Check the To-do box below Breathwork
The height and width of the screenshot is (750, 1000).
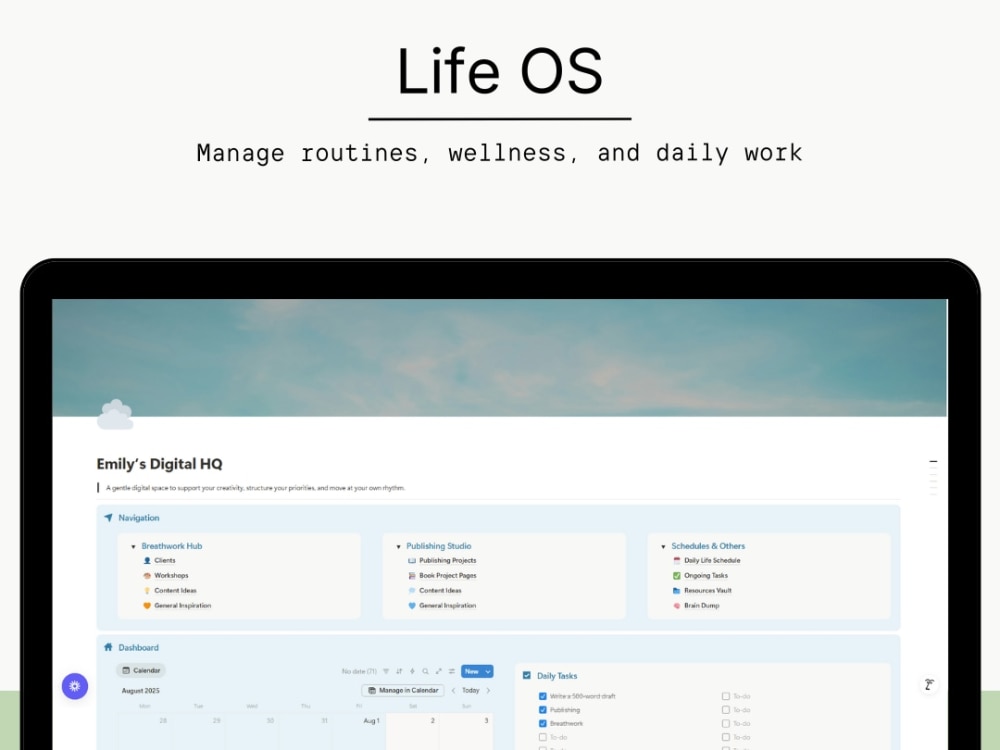click(543, 737)
